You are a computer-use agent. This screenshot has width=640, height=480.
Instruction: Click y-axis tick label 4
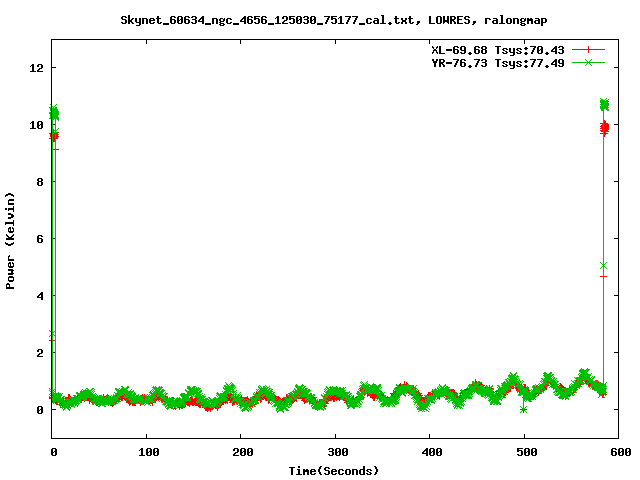tap(40, 296)
